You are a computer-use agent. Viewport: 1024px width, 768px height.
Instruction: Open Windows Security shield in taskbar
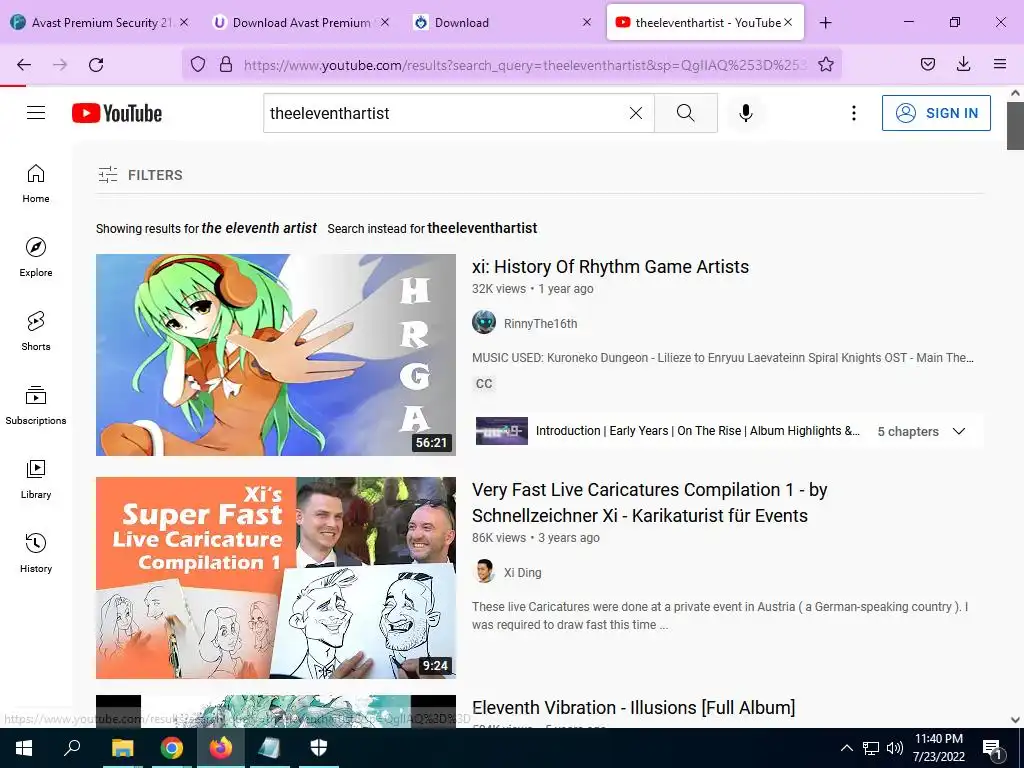pos(319,748)
